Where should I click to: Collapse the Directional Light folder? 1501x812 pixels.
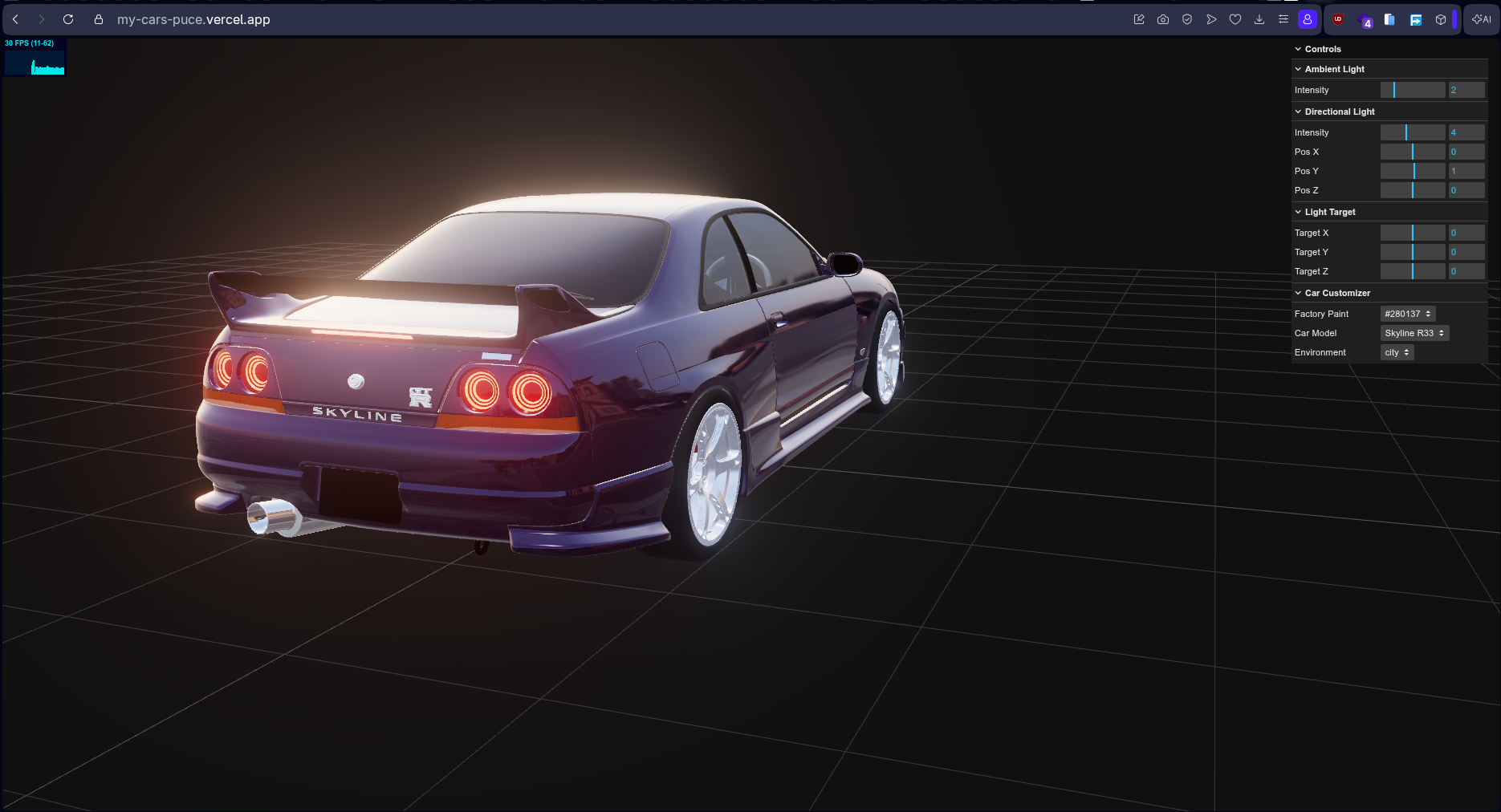point(1389,112)
